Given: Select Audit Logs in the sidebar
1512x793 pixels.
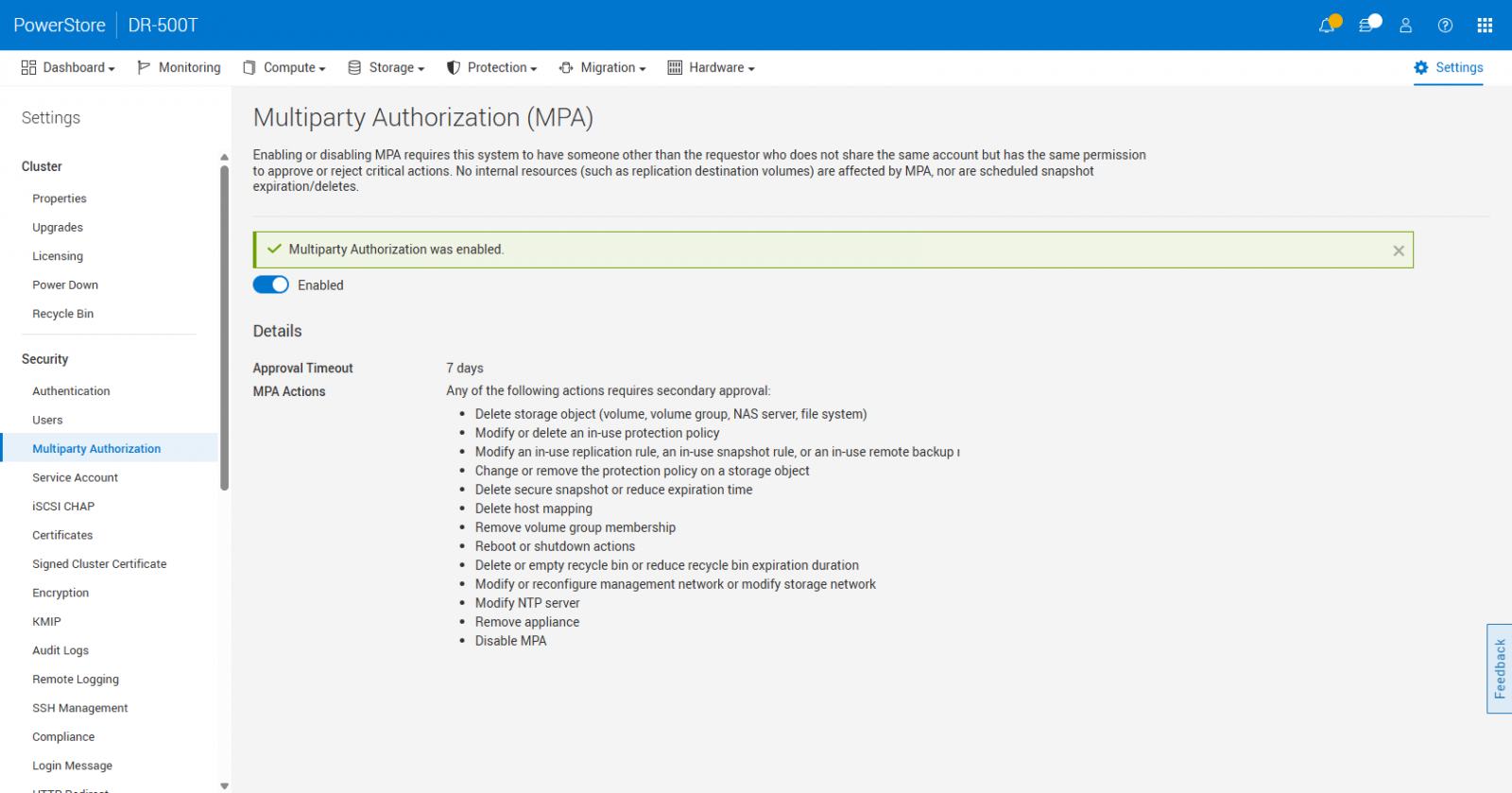Looking at the screenshot, I should click(x=60, y=650).
